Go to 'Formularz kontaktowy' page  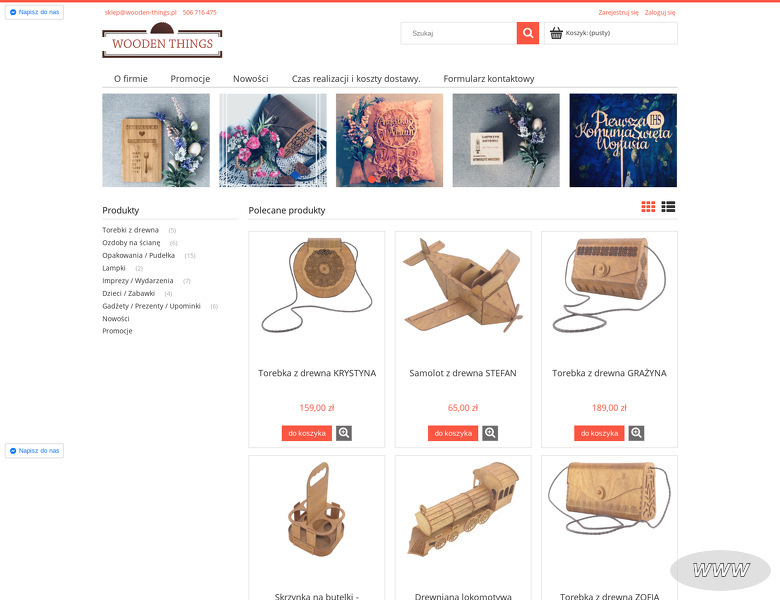488,79
